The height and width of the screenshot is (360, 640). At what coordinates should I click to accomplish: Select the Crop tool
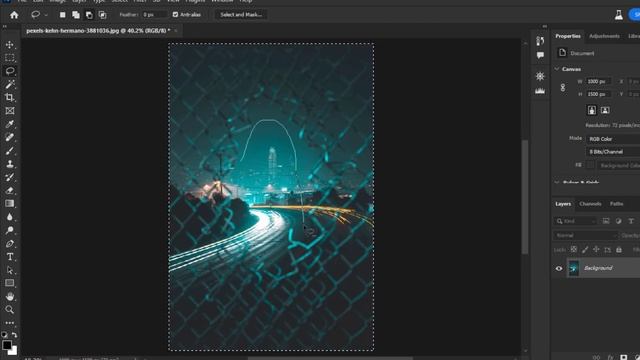click(x=10, y=98)
